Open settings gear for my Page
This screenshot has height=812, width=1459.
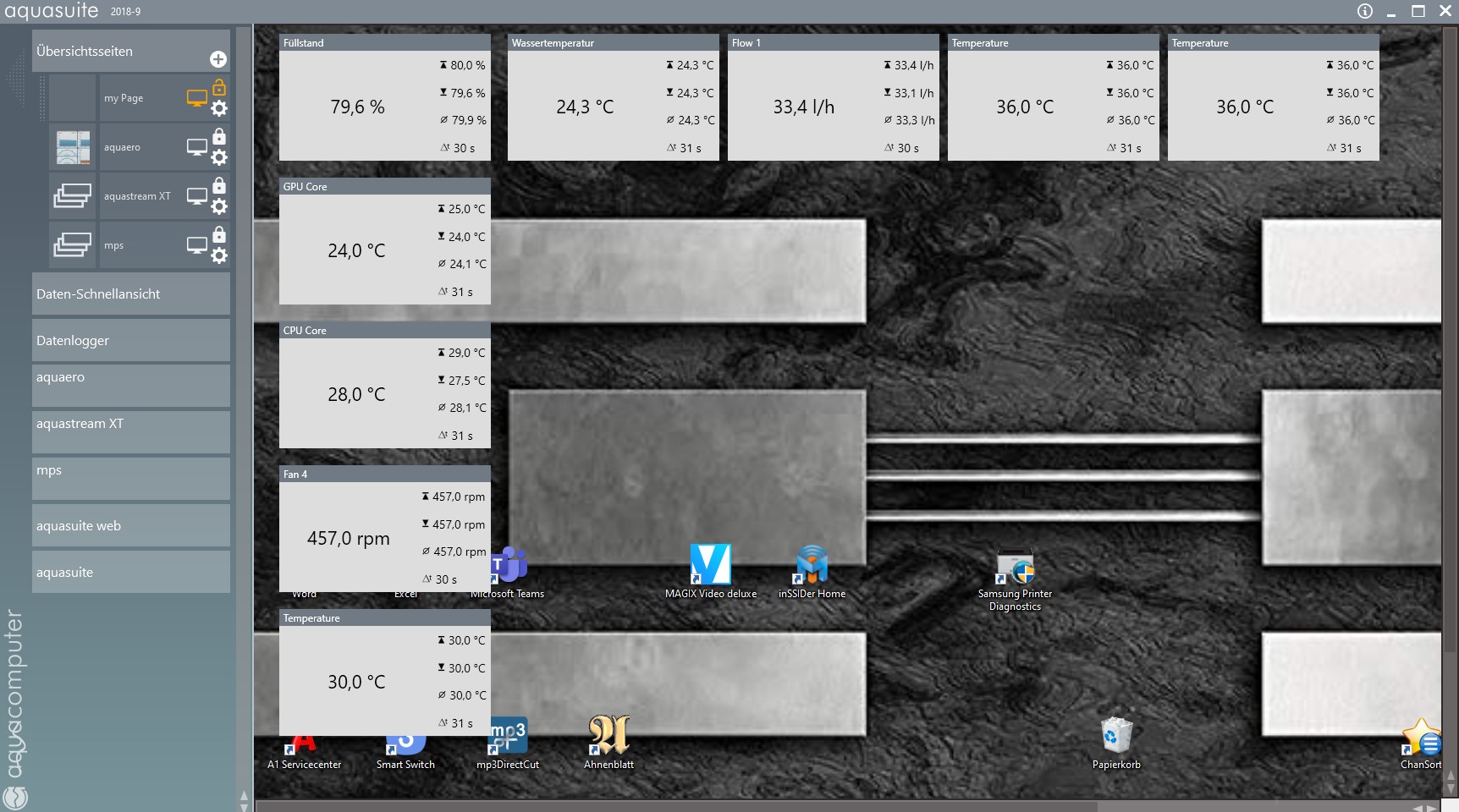[219, 108]
